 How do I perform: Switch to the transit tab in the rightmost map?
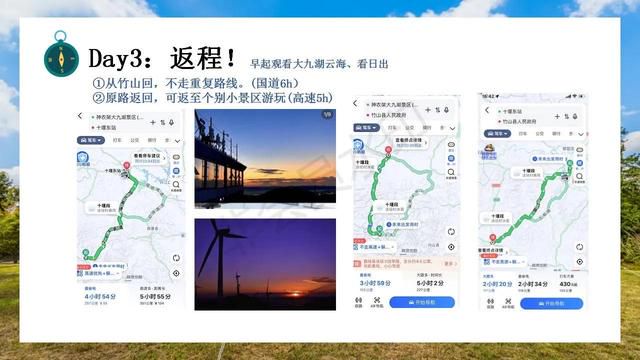pos(540,133)
